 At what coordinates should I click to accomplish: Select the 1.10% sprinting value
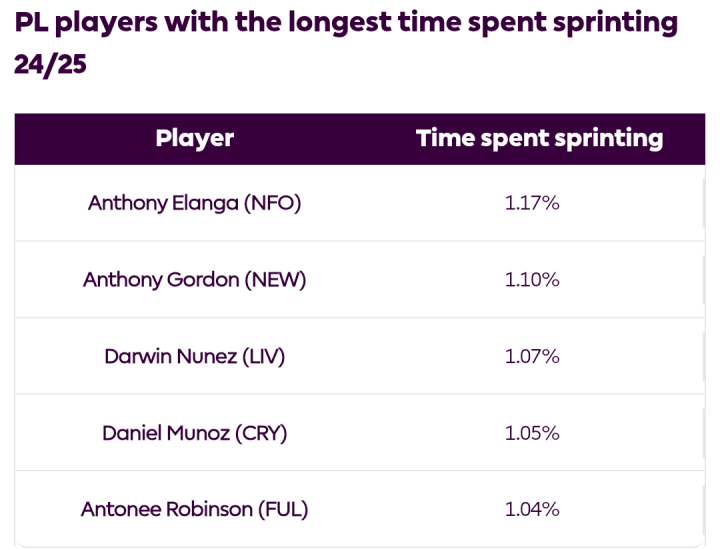tap(532, 280)
